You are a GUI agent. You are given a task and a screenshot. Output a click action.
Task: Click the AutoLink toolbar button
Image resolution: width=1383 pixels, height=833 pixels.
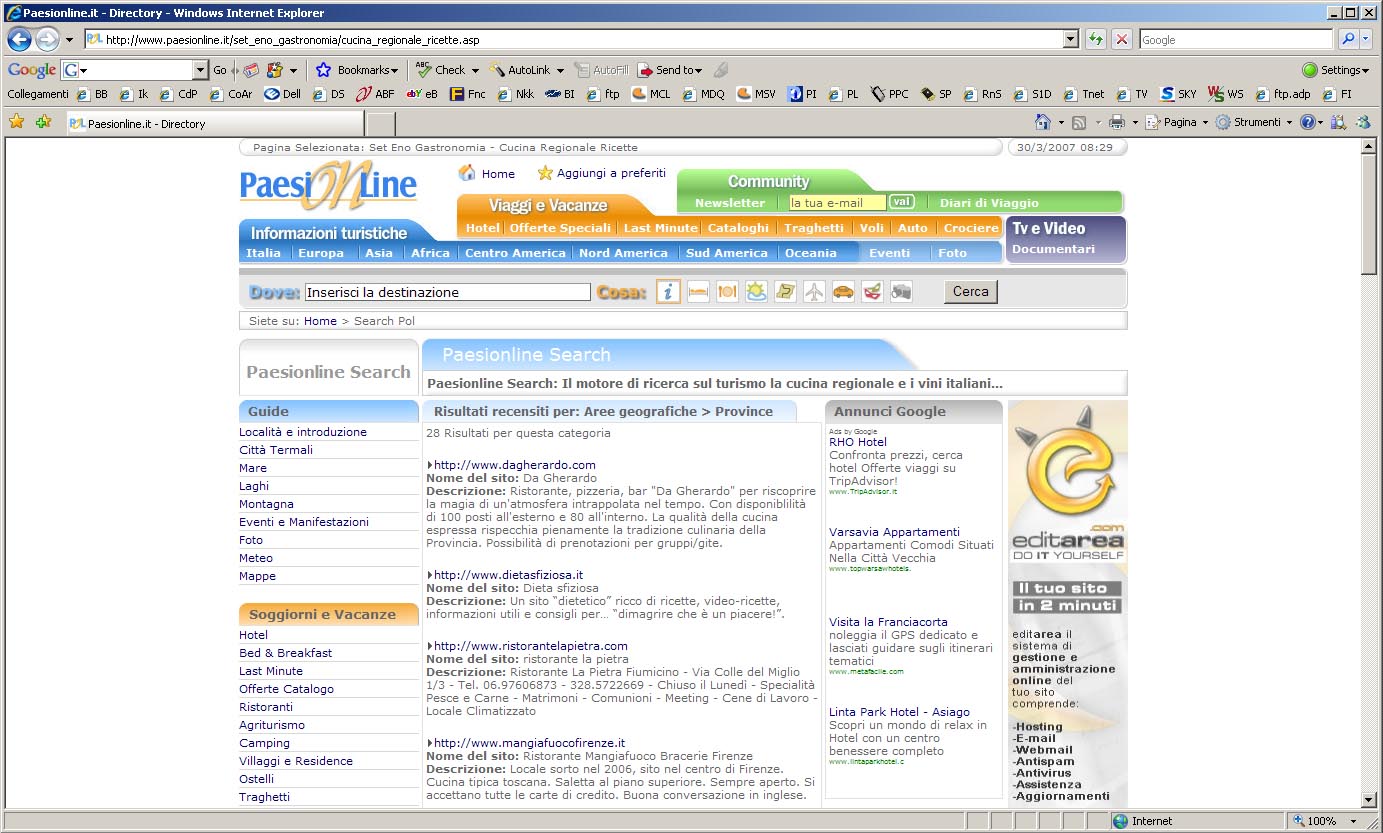coord(520,70)
